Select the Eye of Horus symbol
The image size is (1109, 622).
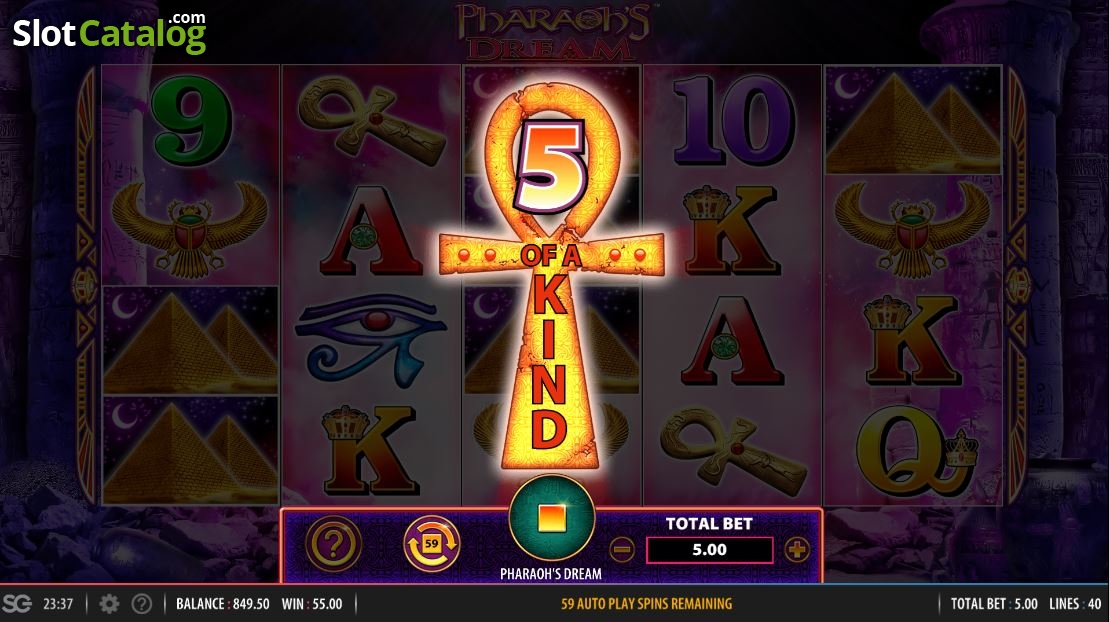click(371, 341)
